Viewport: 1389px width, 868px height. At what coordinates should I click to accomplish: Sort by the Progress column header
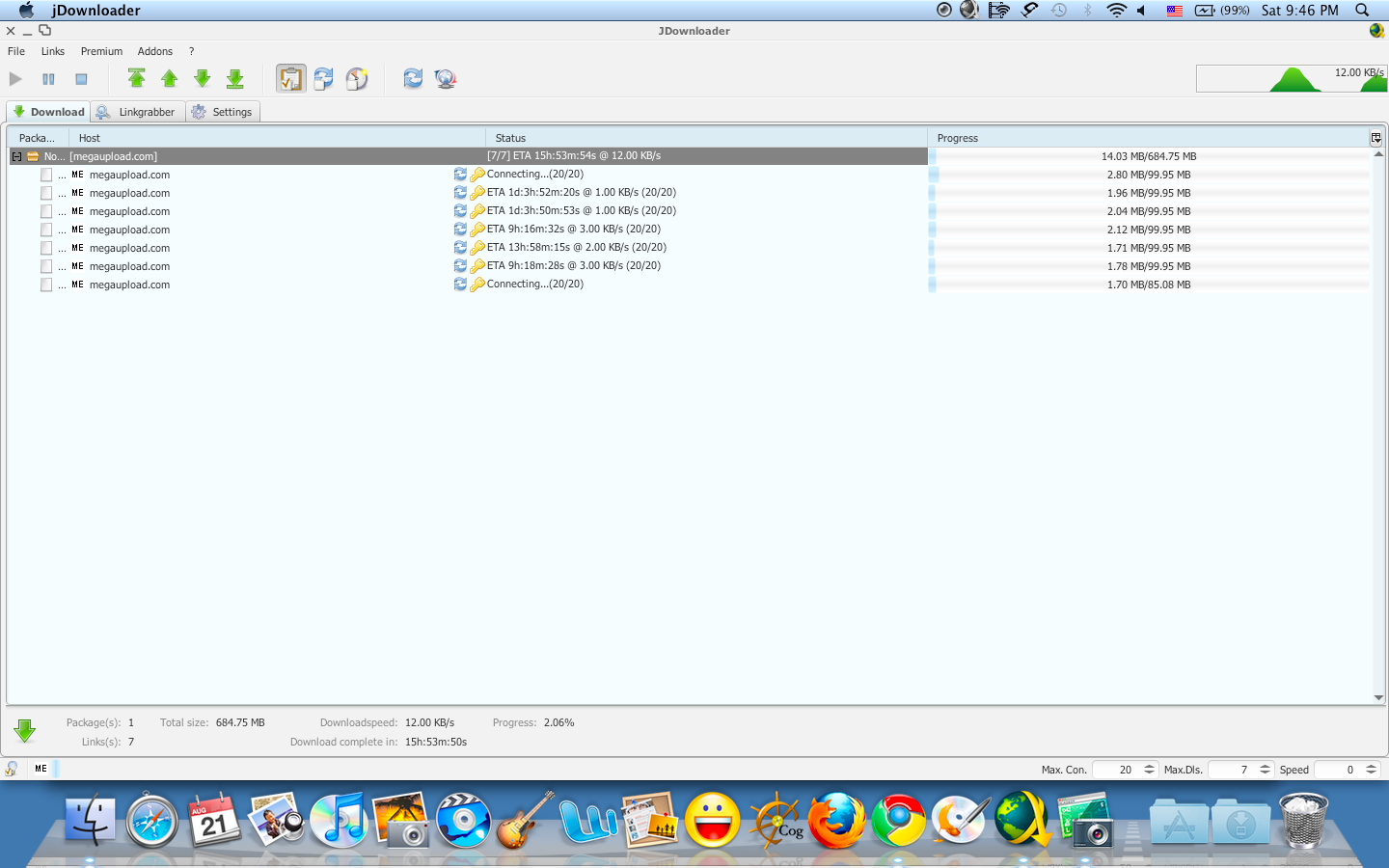pos(1148,138)
